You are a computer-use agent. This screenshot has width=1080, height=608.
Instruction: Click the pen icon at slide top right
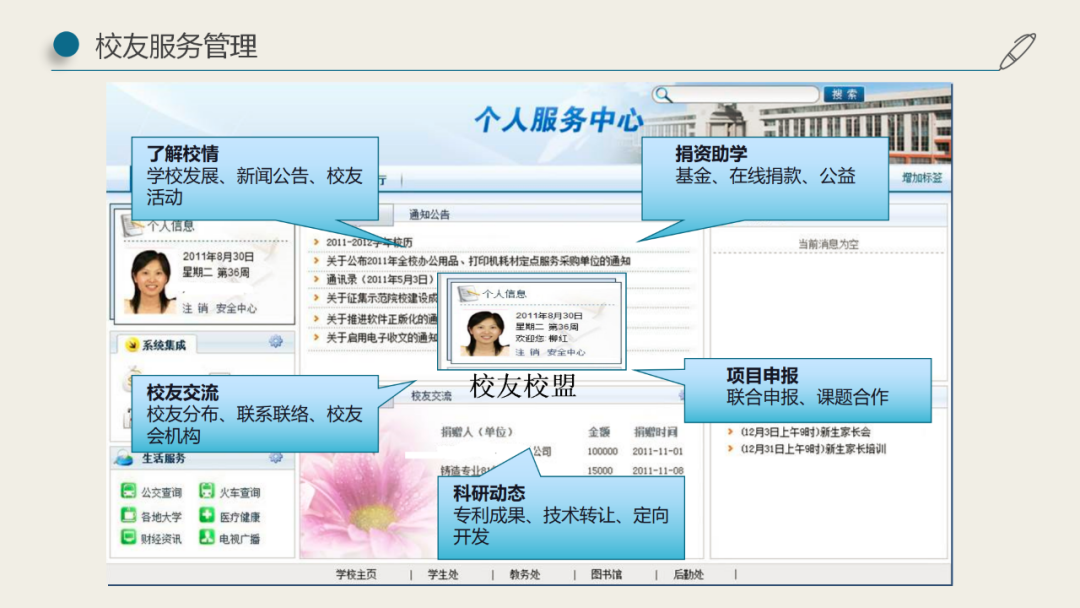tap(1017, 51)
